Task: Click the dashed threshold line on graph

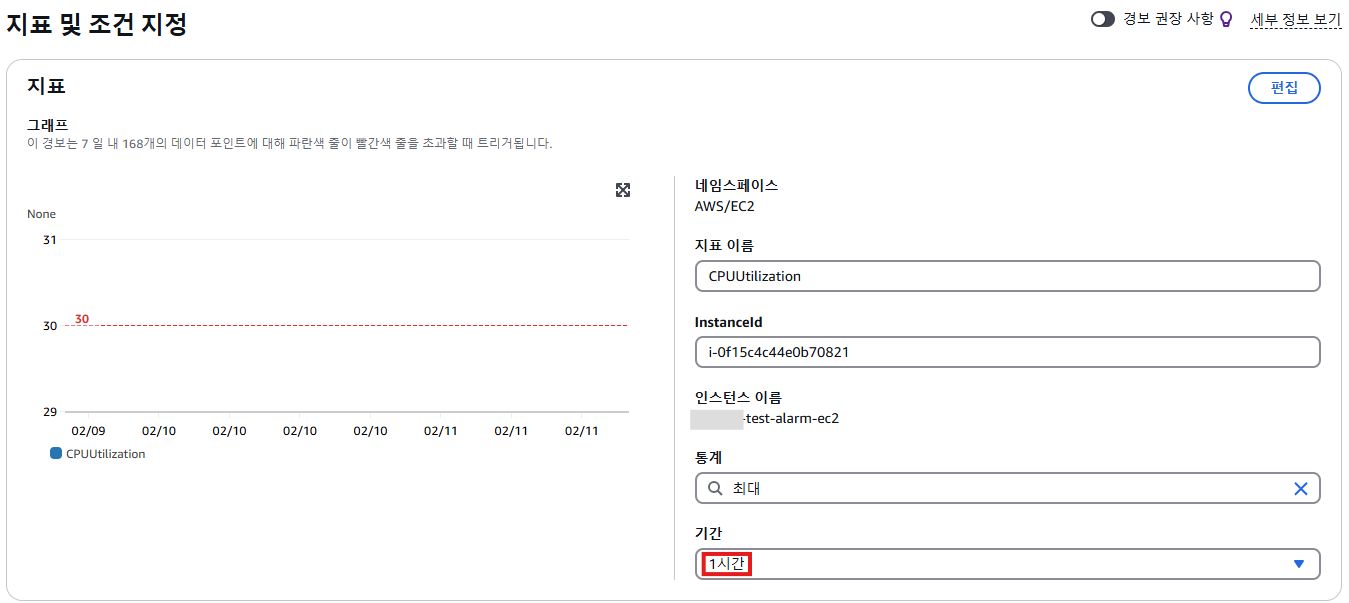Action: pos(350,325)
